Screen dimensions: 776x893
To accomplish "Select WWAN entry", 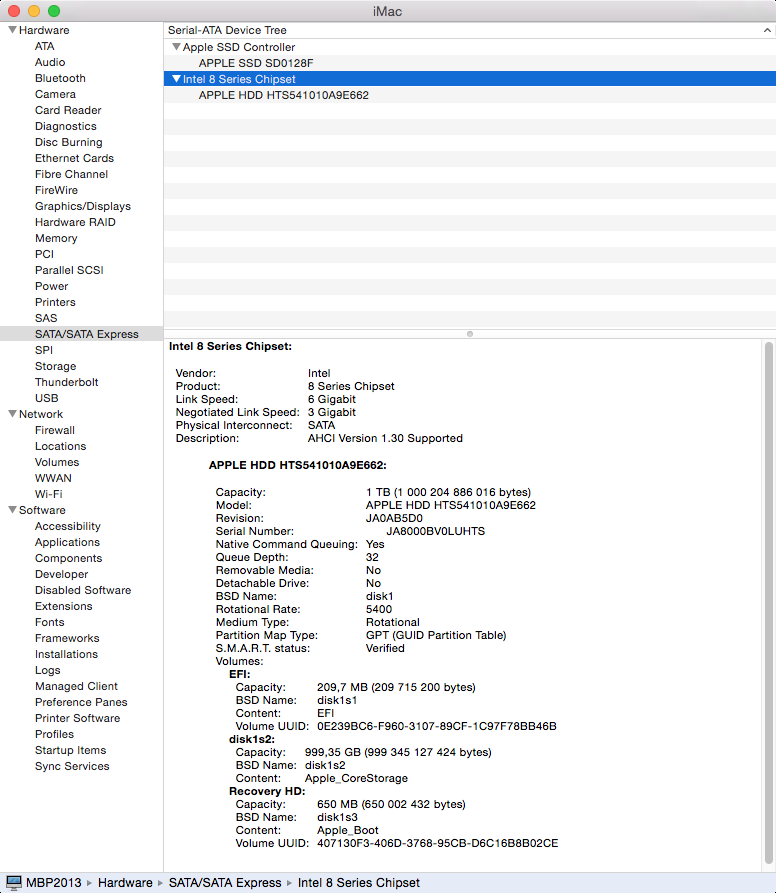I will (x=54, y=478).
